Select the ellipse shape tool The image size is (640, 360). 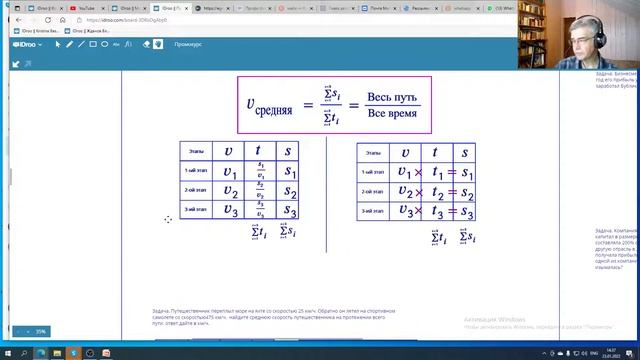(x=105, y=44)
